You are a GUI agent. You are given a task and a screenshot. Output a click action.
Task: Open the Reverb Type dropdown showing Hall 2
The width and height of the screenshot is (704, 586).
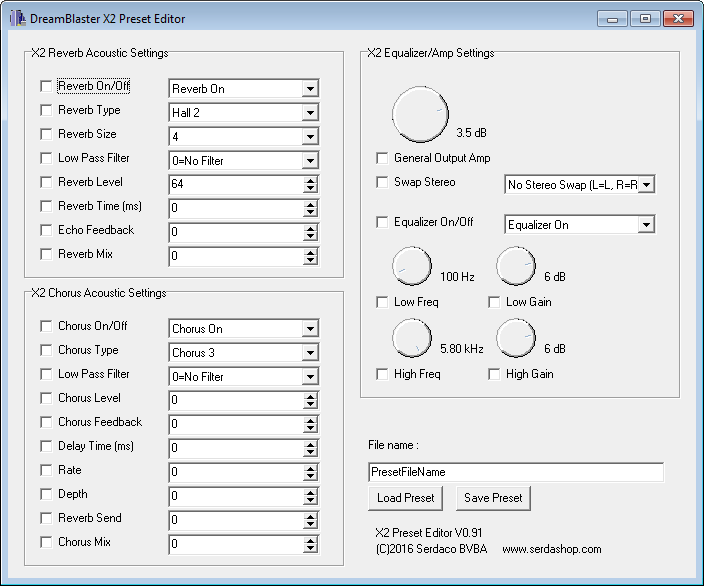310,113
